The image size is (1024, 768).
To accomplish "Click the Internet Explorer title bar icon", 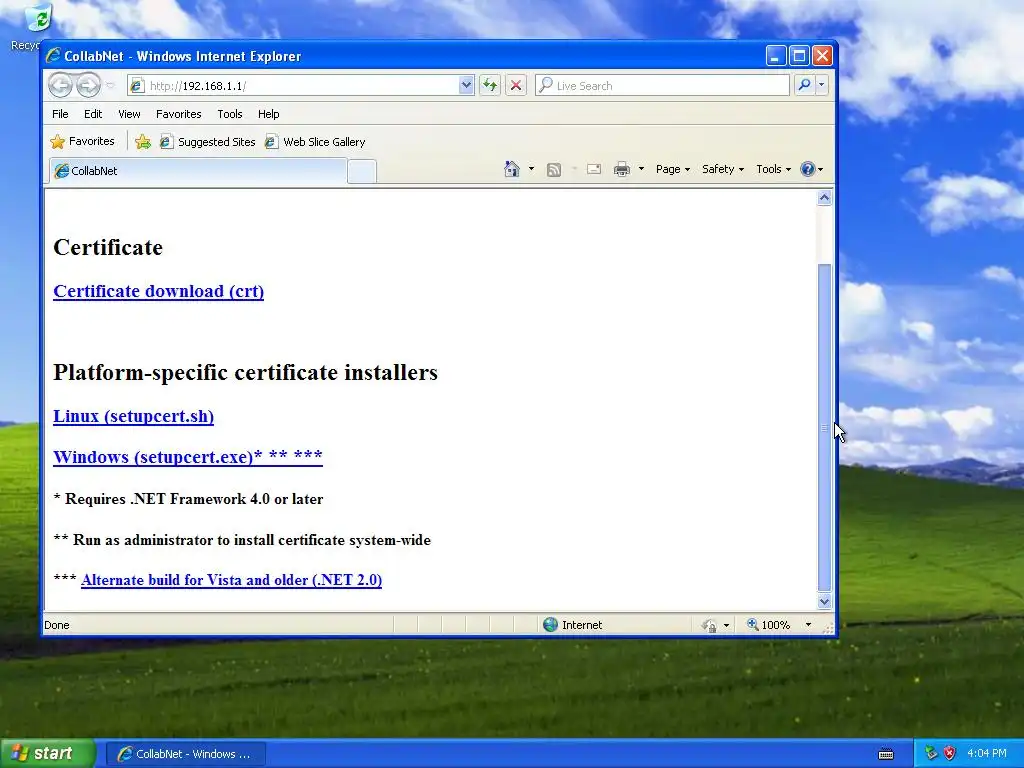I will click(x=54, y=56).
